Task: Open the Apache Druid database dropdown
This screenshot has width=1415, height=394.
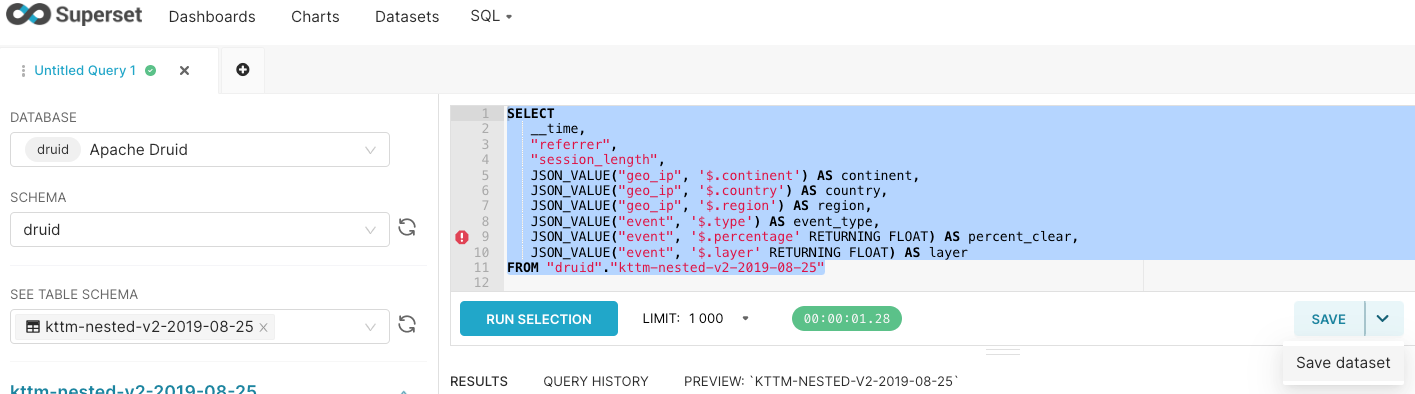Action: (200, 150)
